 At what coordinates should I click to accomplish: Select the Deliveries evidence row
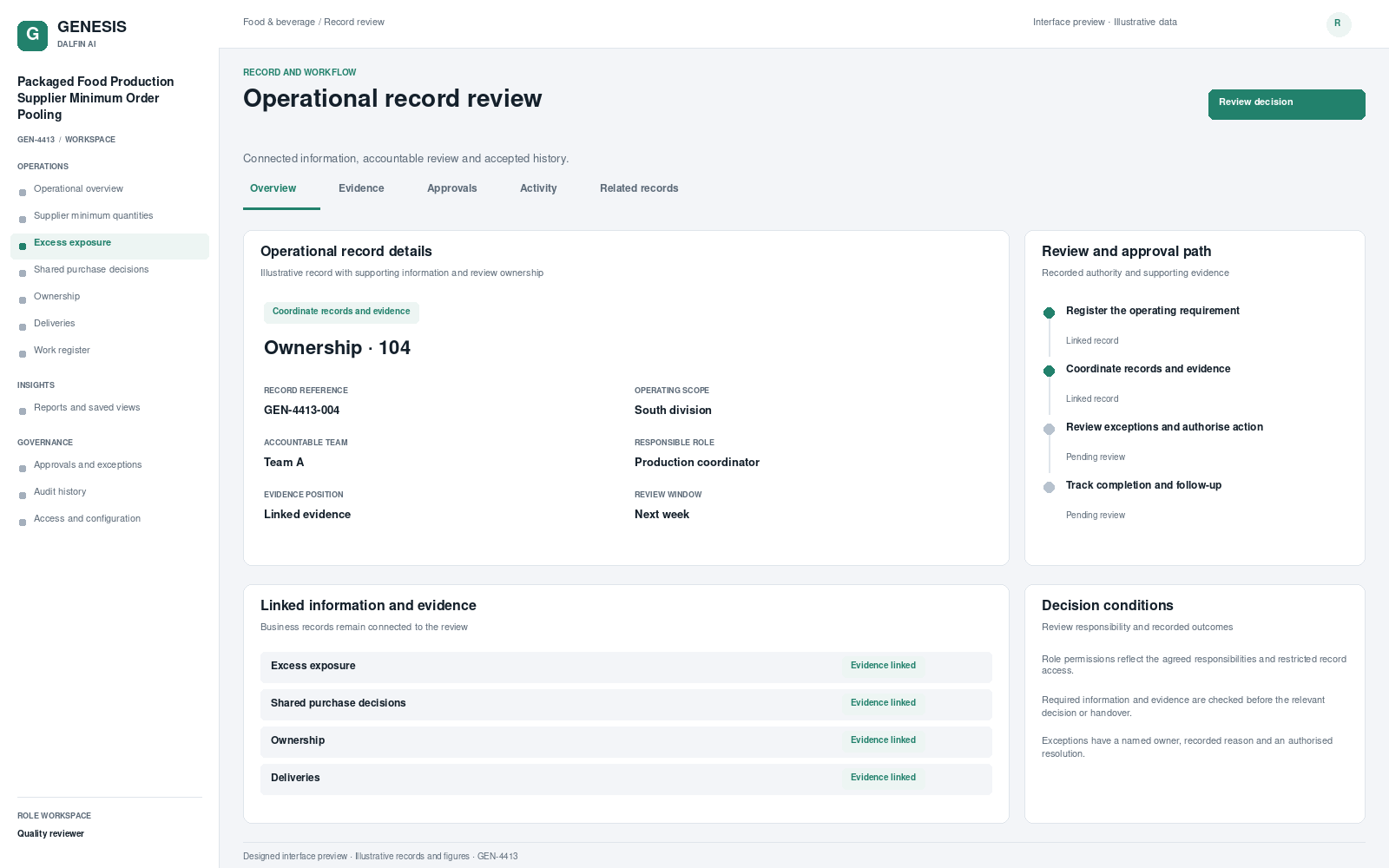(626, 779)
